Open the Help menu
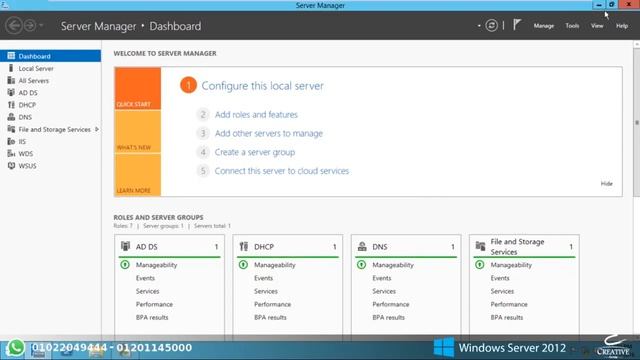Screen dimensions: 640x360 click(x=622, y=26)
